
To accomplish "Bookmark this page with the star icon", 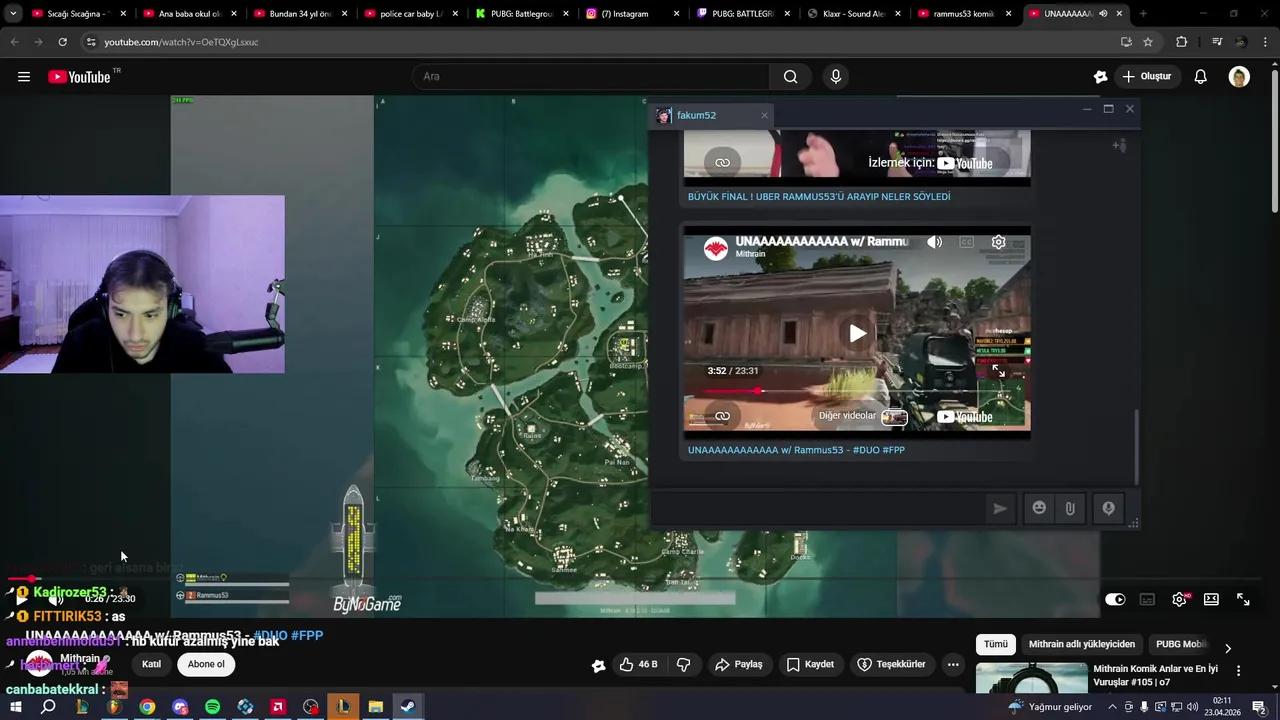I will coord(1148,42).
